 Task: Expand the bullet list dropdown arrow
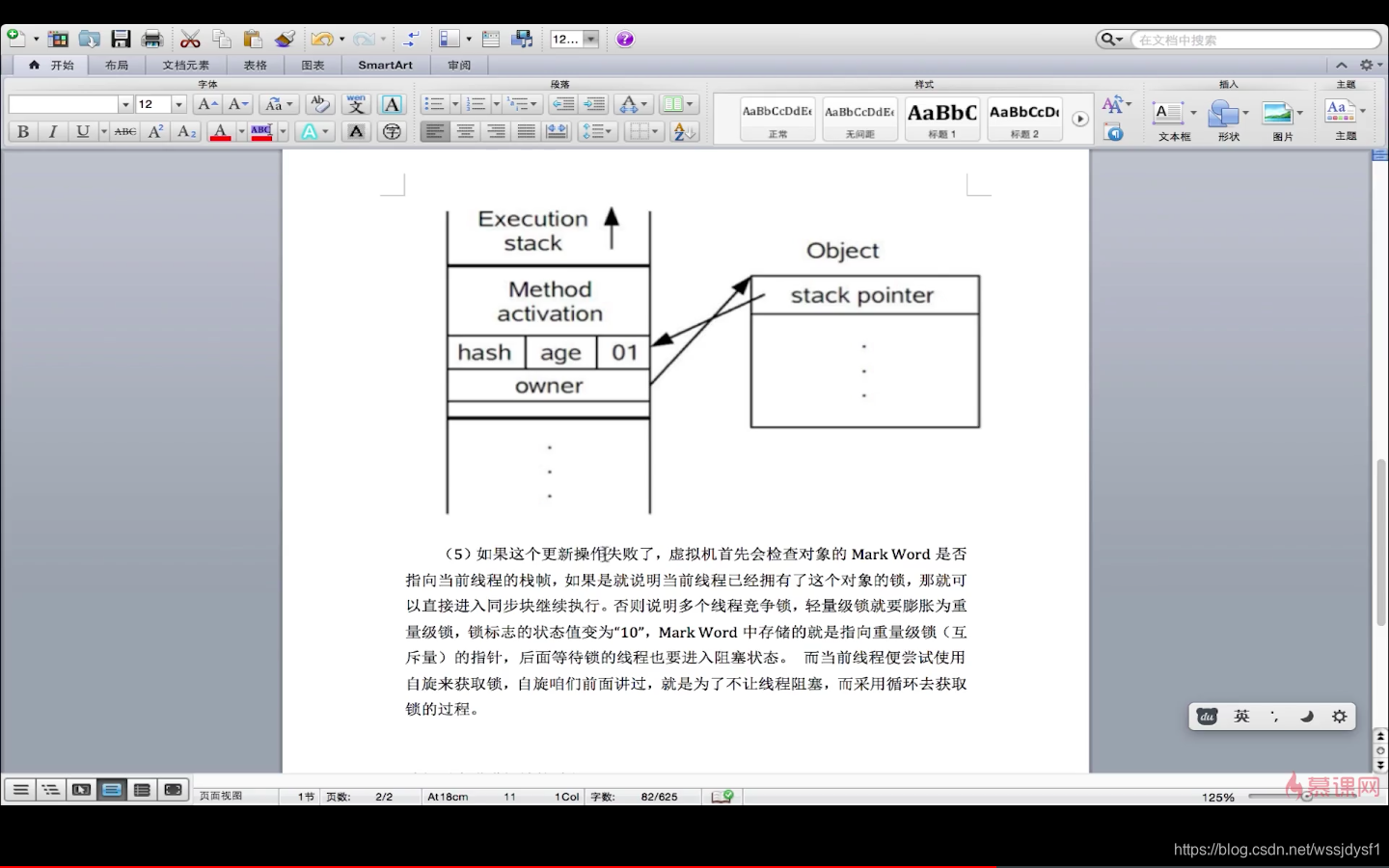tap(455, 104)
